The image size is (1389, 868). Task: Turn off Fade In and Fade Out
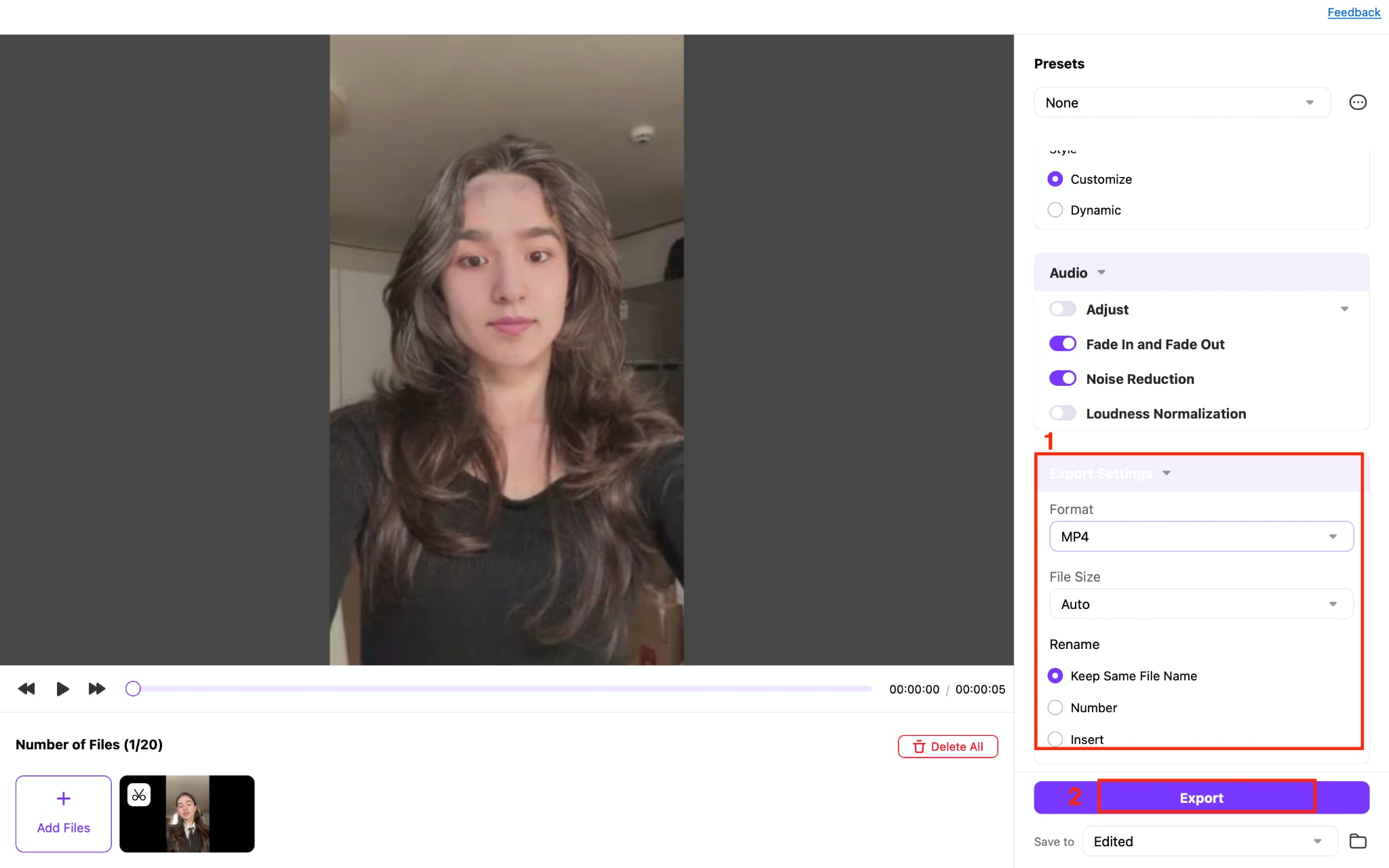[1063, 344]
